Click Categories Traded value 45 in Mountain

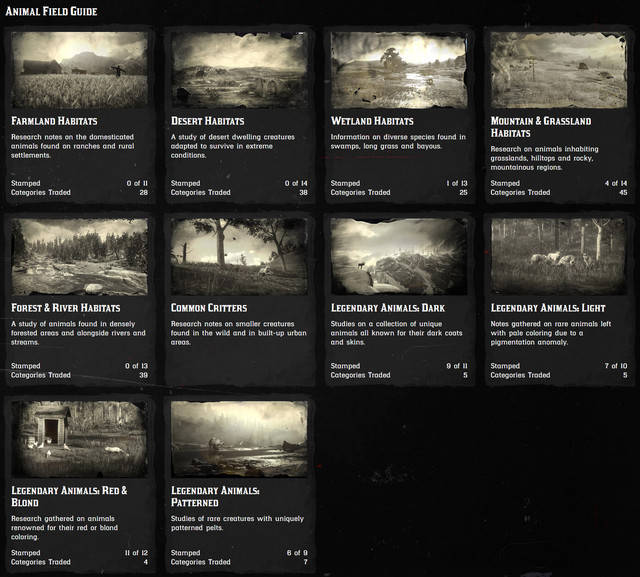click(623, 192)
